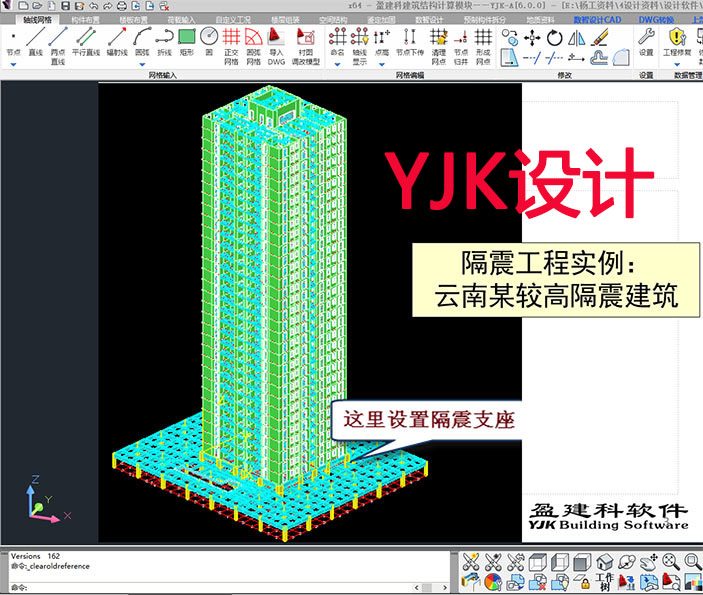Click the 衬图调改模型 underlay icon
The image size is (703, 595).
[x=306, y=46]
